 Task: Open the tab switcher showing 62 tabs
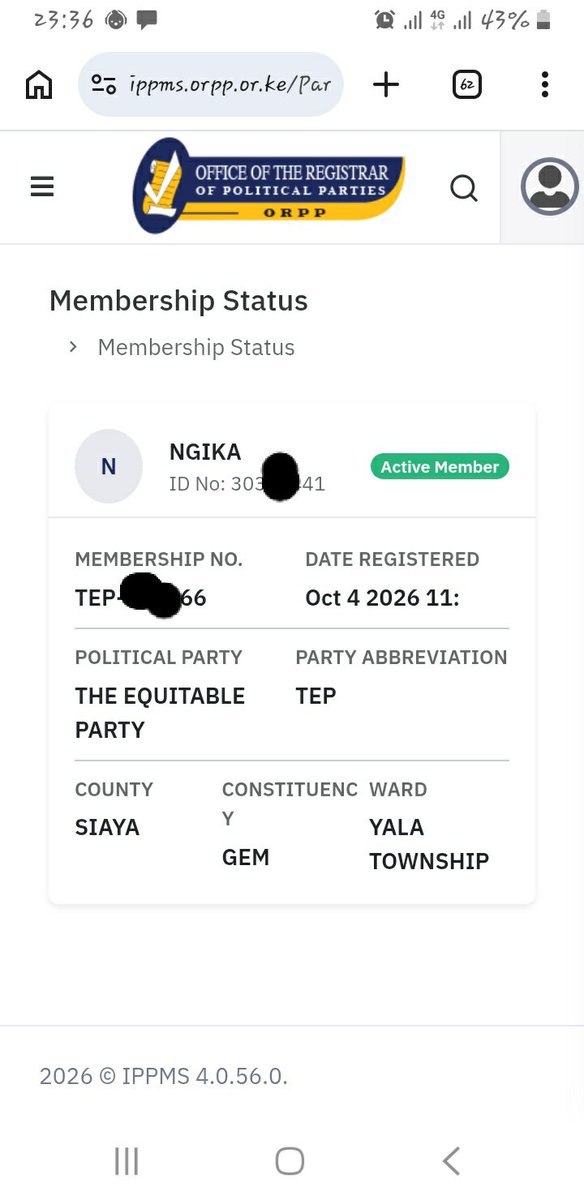(x=466, y=85)
